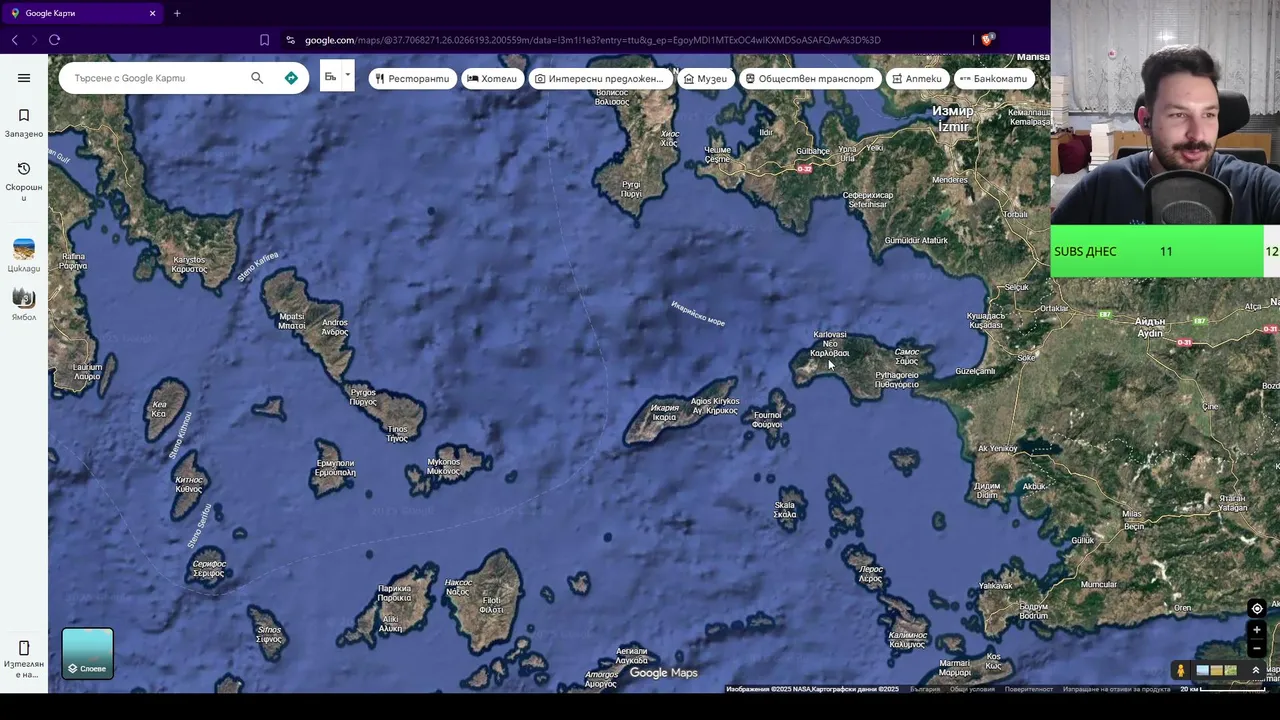Click the Bulgarian keyboard input tool button
1280x720 pixels.
[330, 77]
